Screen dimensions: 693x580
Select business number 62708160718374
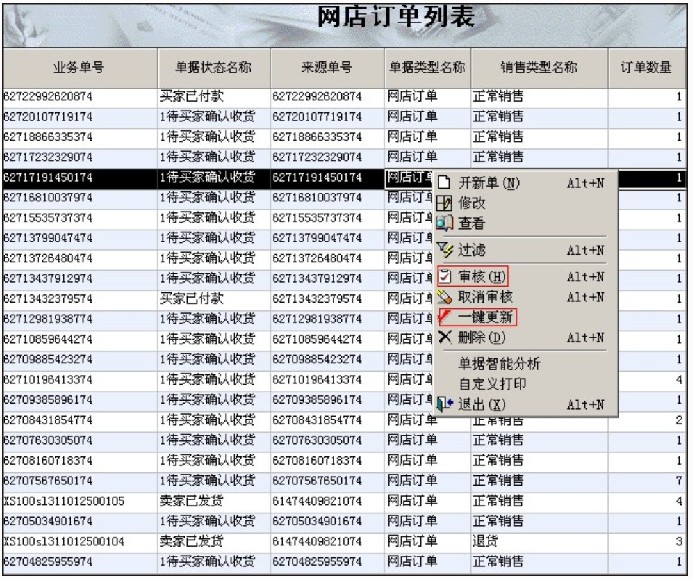pos(48,461)
